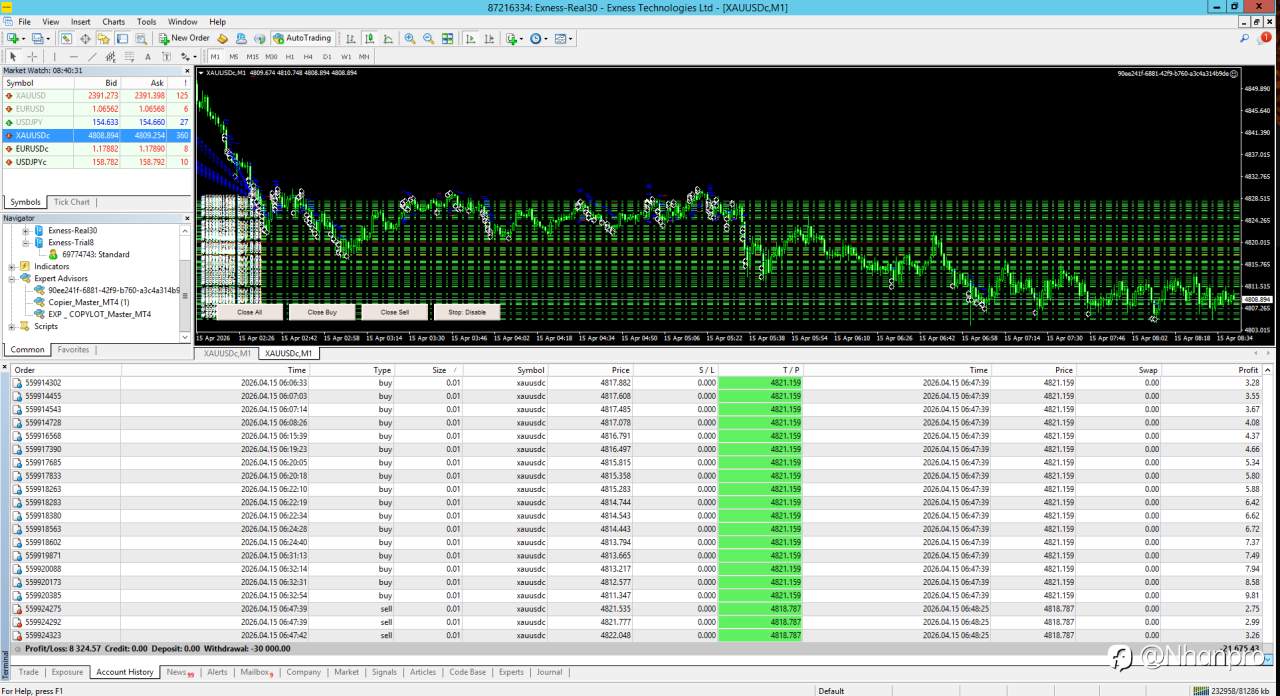Select XAUUSDc row in Market Watch
The height and width of the screenshot is (696, 1280).
tap(96, 135)
